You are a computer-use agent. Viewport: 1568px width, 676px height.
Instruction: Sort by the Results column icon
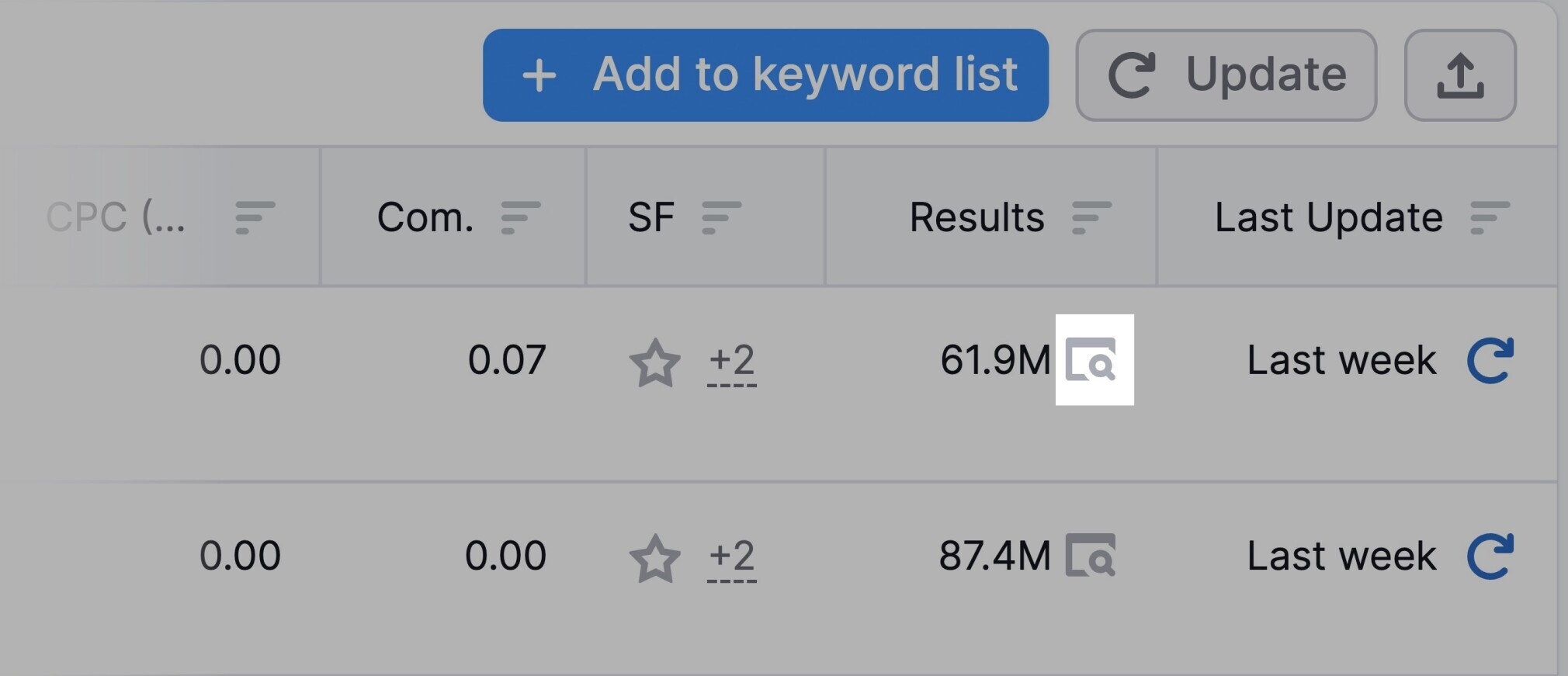click(1091, 217)
